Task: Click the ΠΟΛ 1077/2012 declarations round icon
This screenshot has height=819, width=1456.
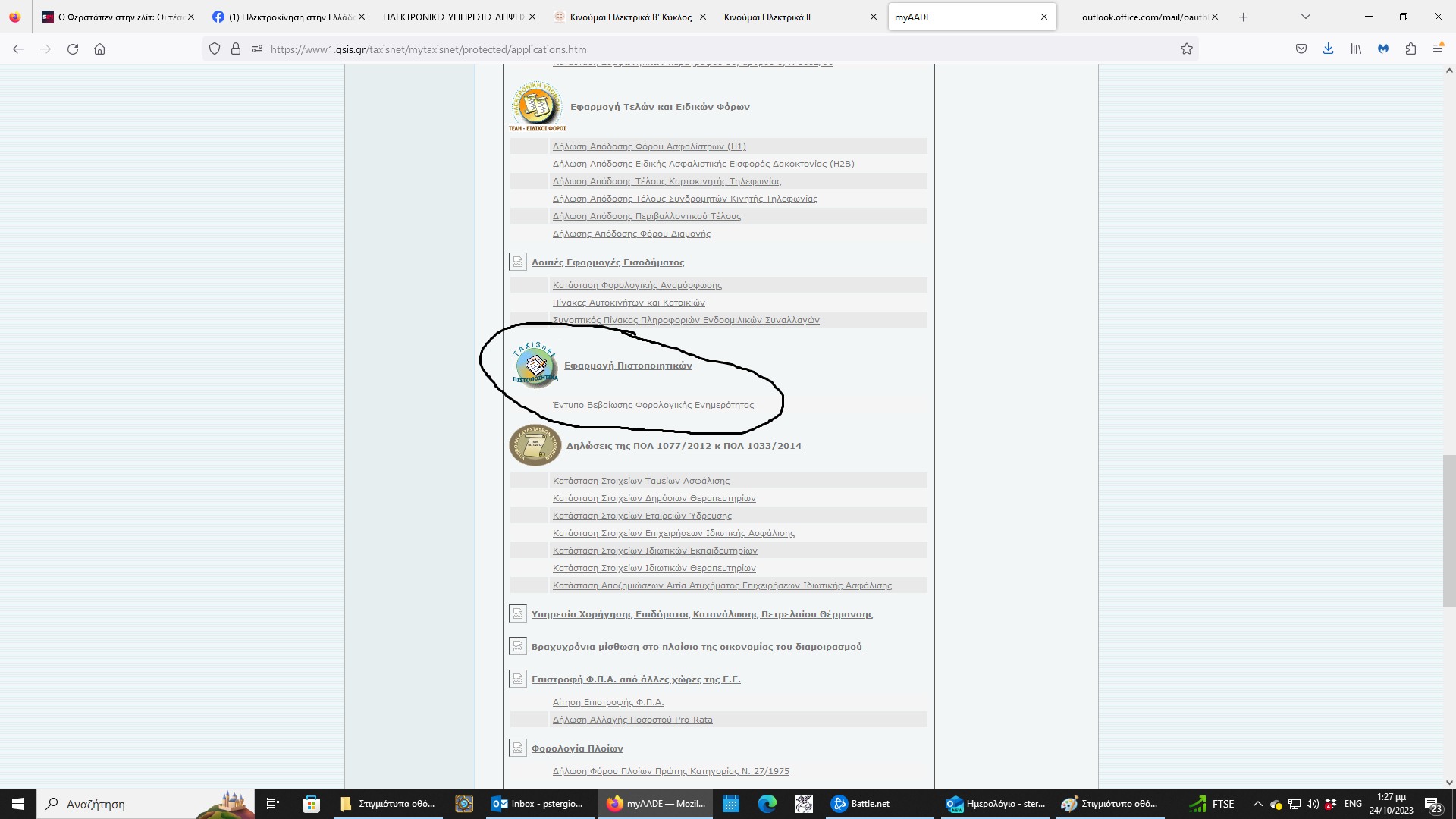Action: point(535,445)
